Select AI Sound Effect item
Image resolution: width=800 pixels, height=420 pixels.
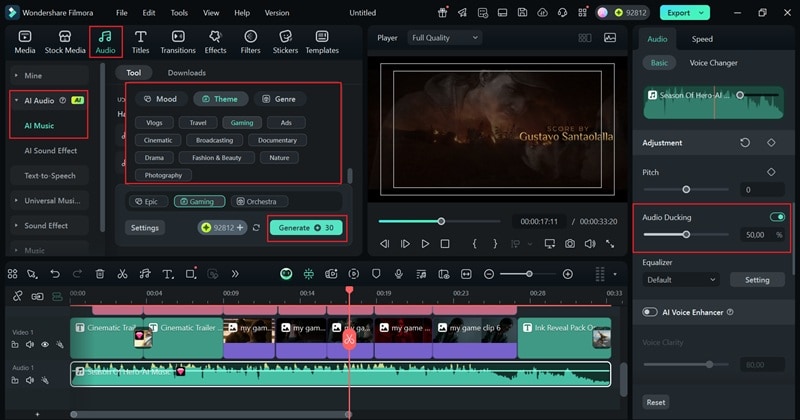[50, 151]
